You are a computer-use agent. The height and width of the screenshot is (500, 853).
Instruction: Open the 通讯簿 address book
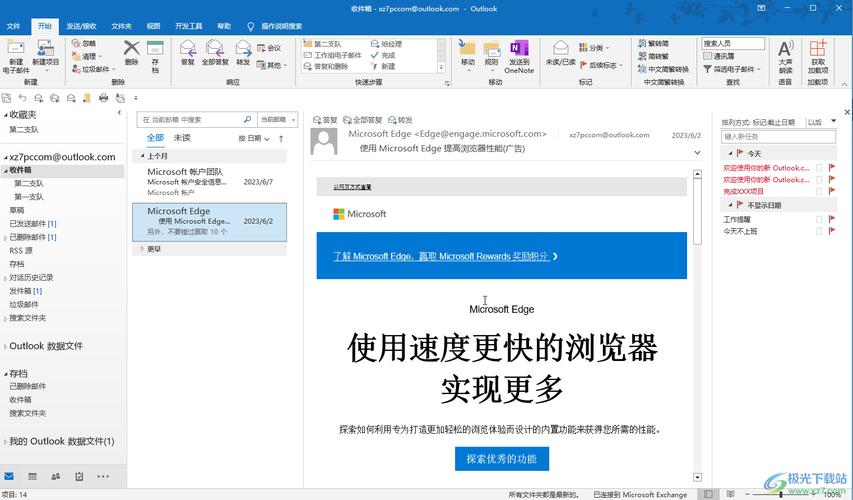pos(719,56)
